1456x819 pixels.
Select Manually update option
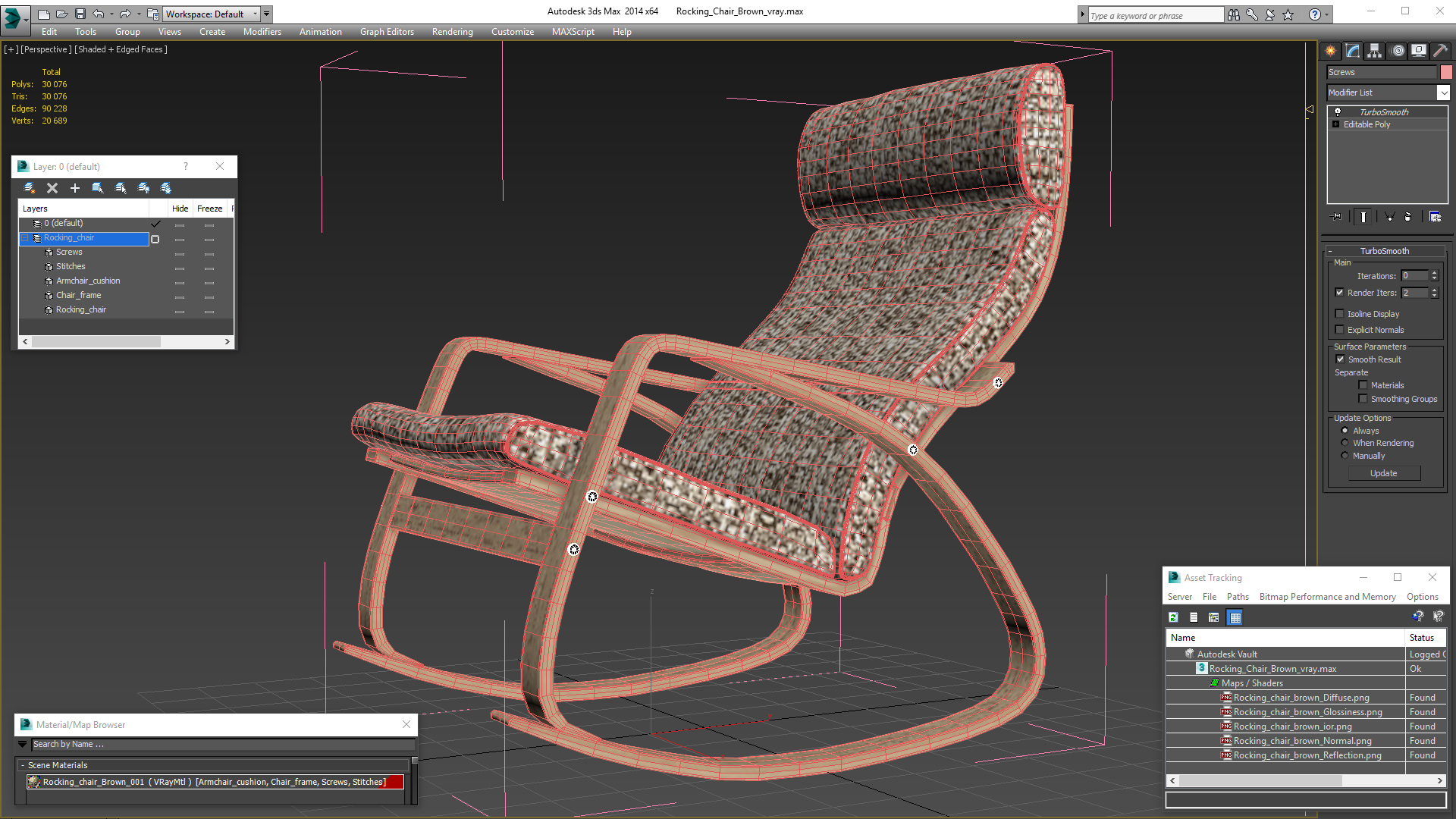coord(1345,456)
